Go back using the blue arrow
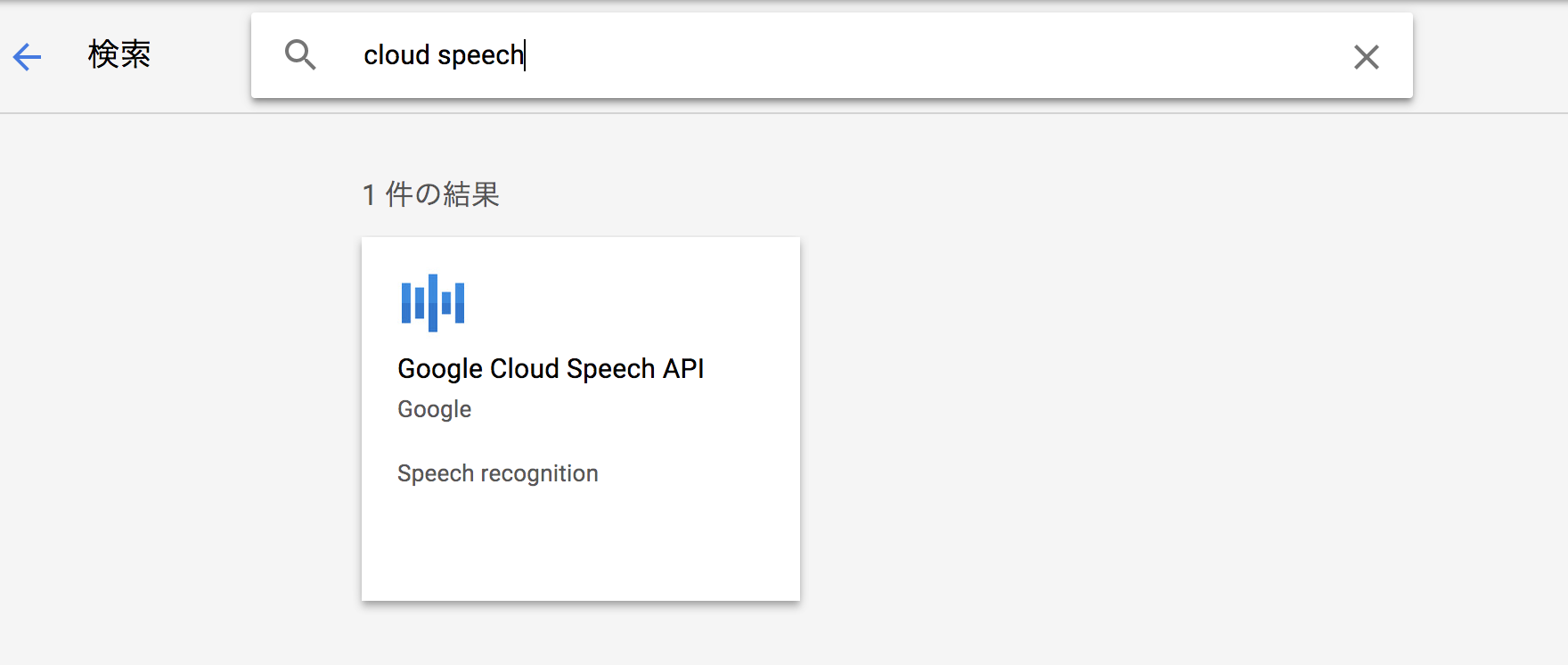Image resolution: width=1568 pixels, height=665 pixels. point(27,57)
